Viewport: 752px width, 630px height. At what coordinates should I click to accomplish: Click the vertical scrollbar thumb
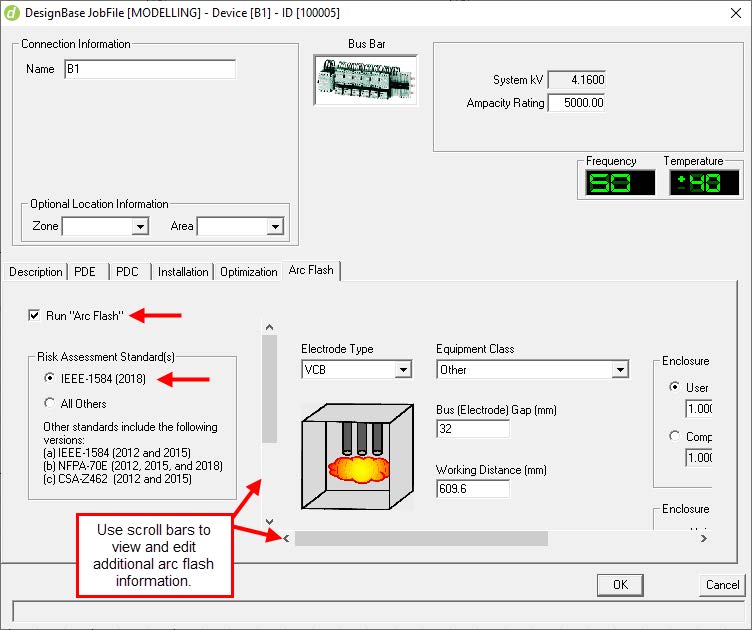tap(270, 389)
